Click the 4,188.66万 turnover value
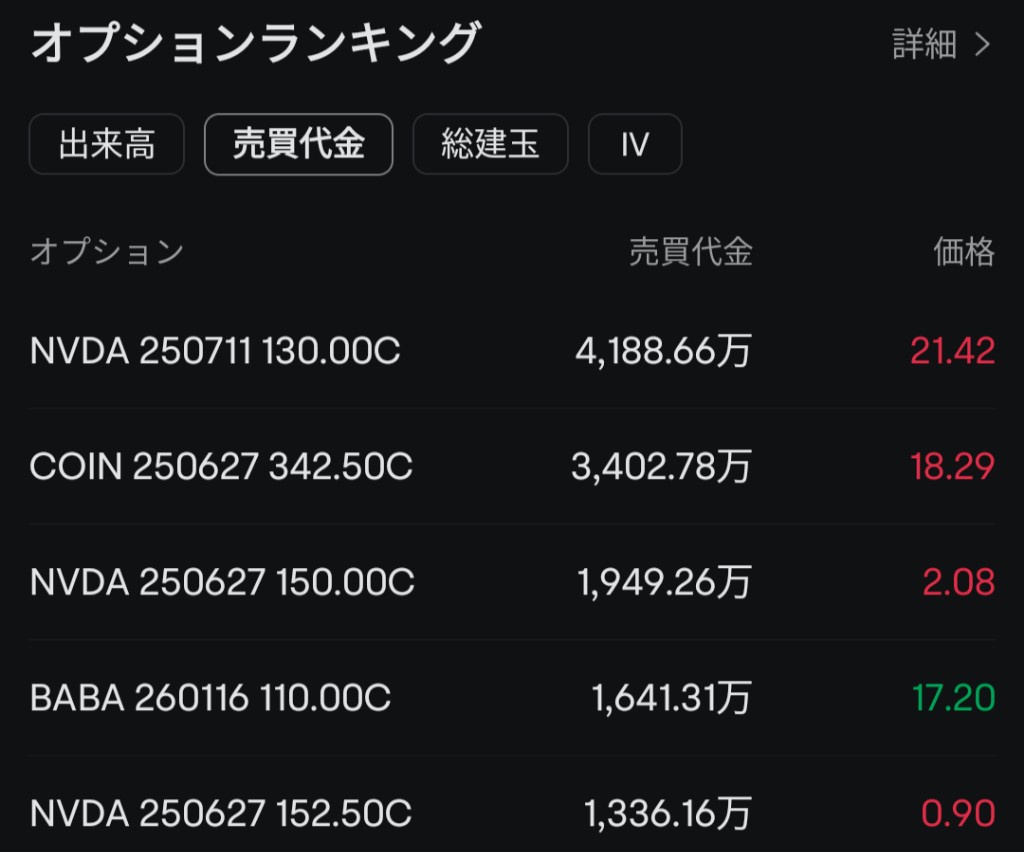This screenshot has height=852, width=1024. point(664,351)
